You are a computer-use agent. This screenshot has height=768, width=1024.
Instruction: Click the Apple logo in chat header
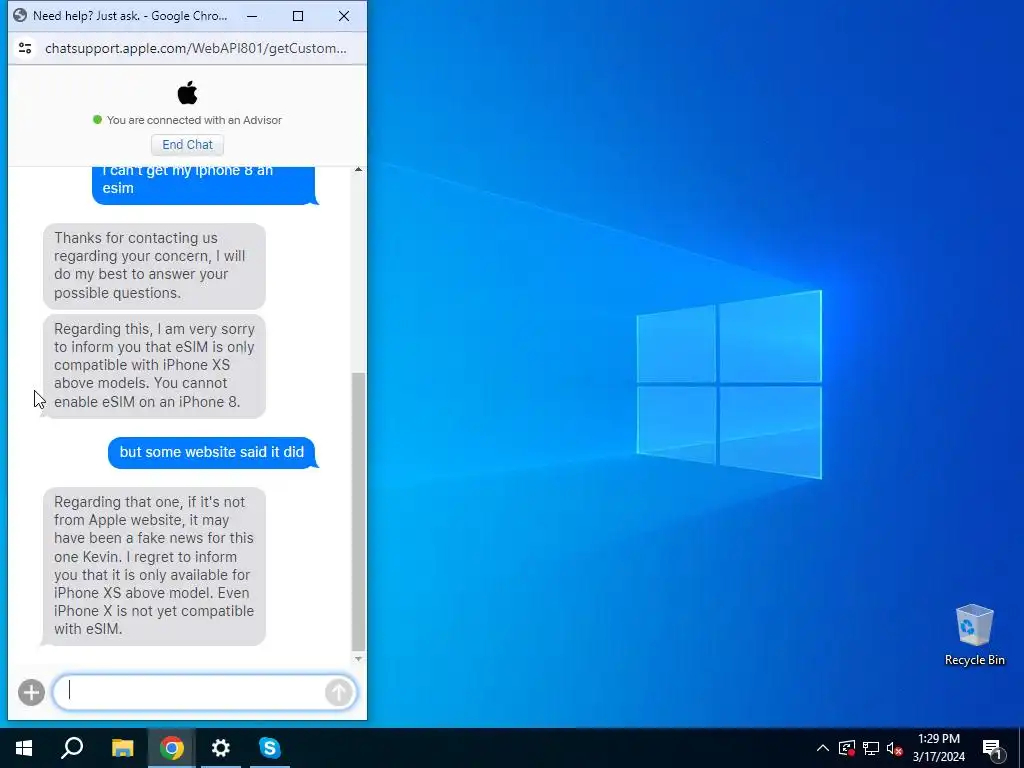pos(187,93)
